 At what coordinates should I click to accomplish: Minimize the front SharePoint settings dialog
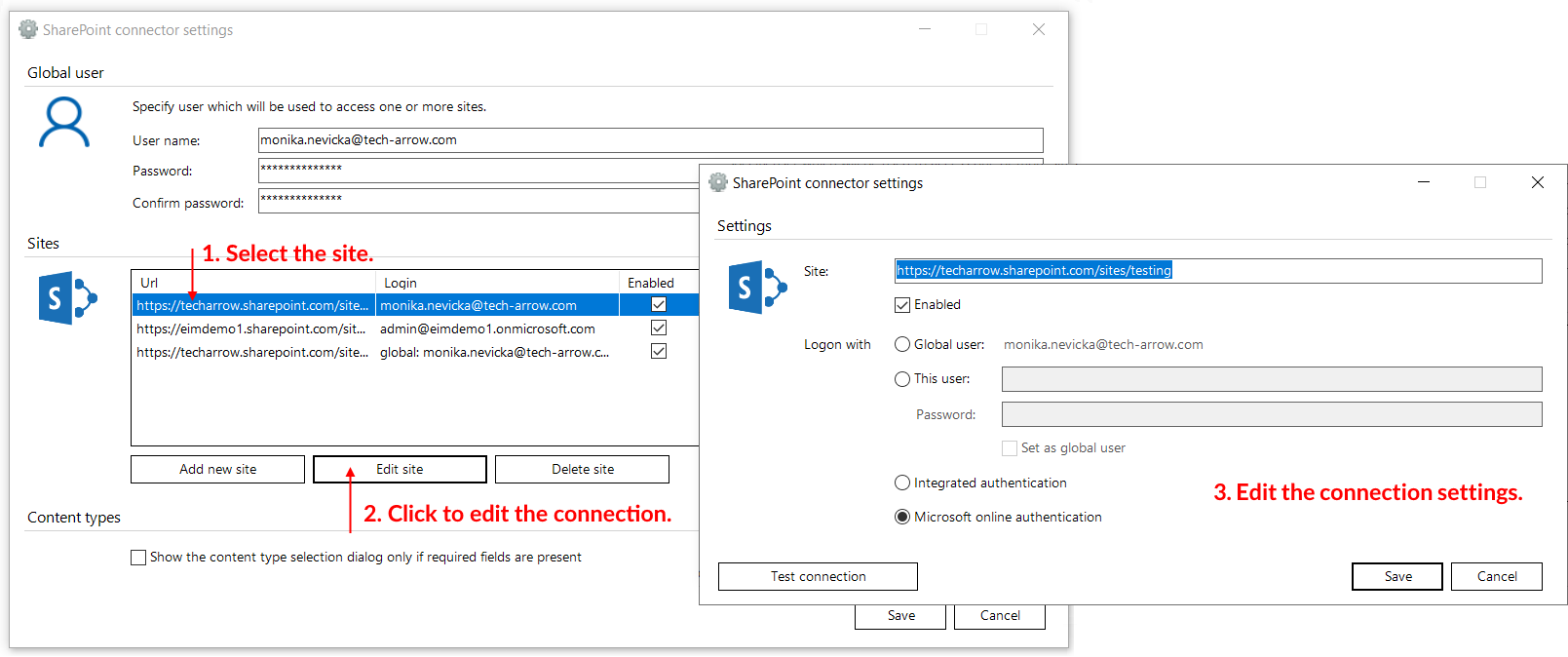tap(1424, 182)
